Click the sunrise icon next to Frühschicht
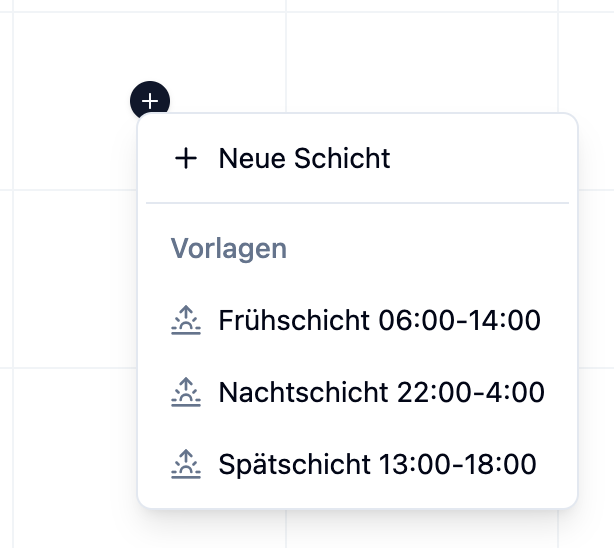 [186, 320]
